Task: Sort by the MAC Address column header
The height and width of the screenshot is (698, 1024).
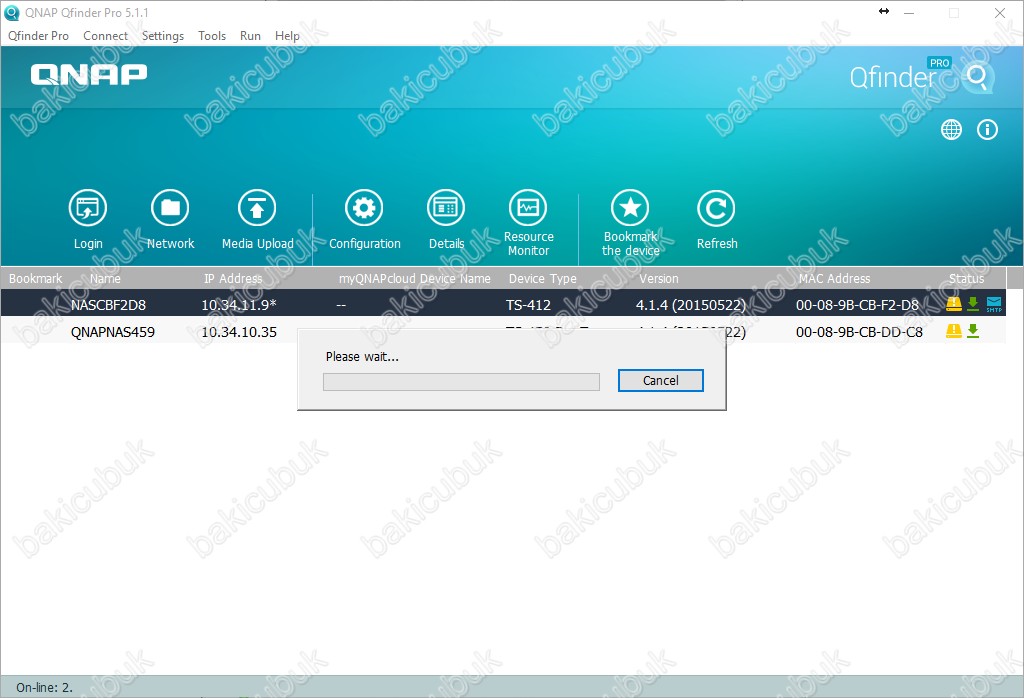Action: 834,278
